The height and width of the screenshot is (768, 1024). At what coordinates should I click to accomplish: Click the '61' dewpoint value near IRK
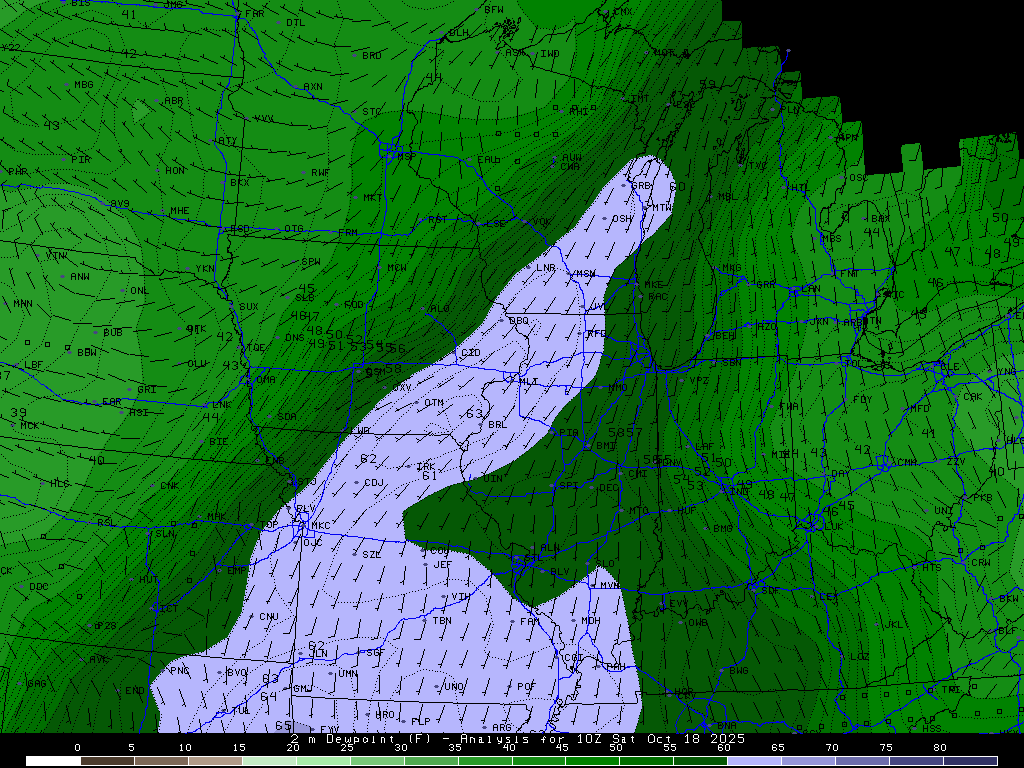[x=429, y=476]
